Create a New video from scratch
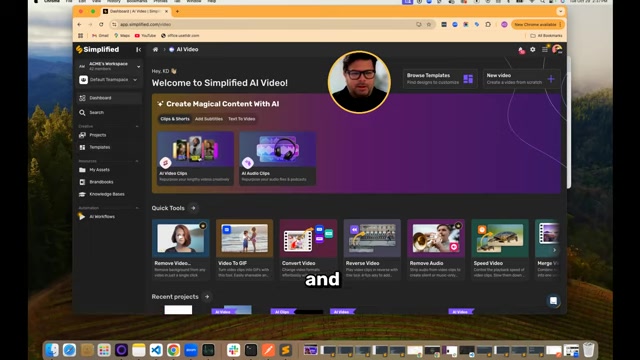 tap(521, 79)
